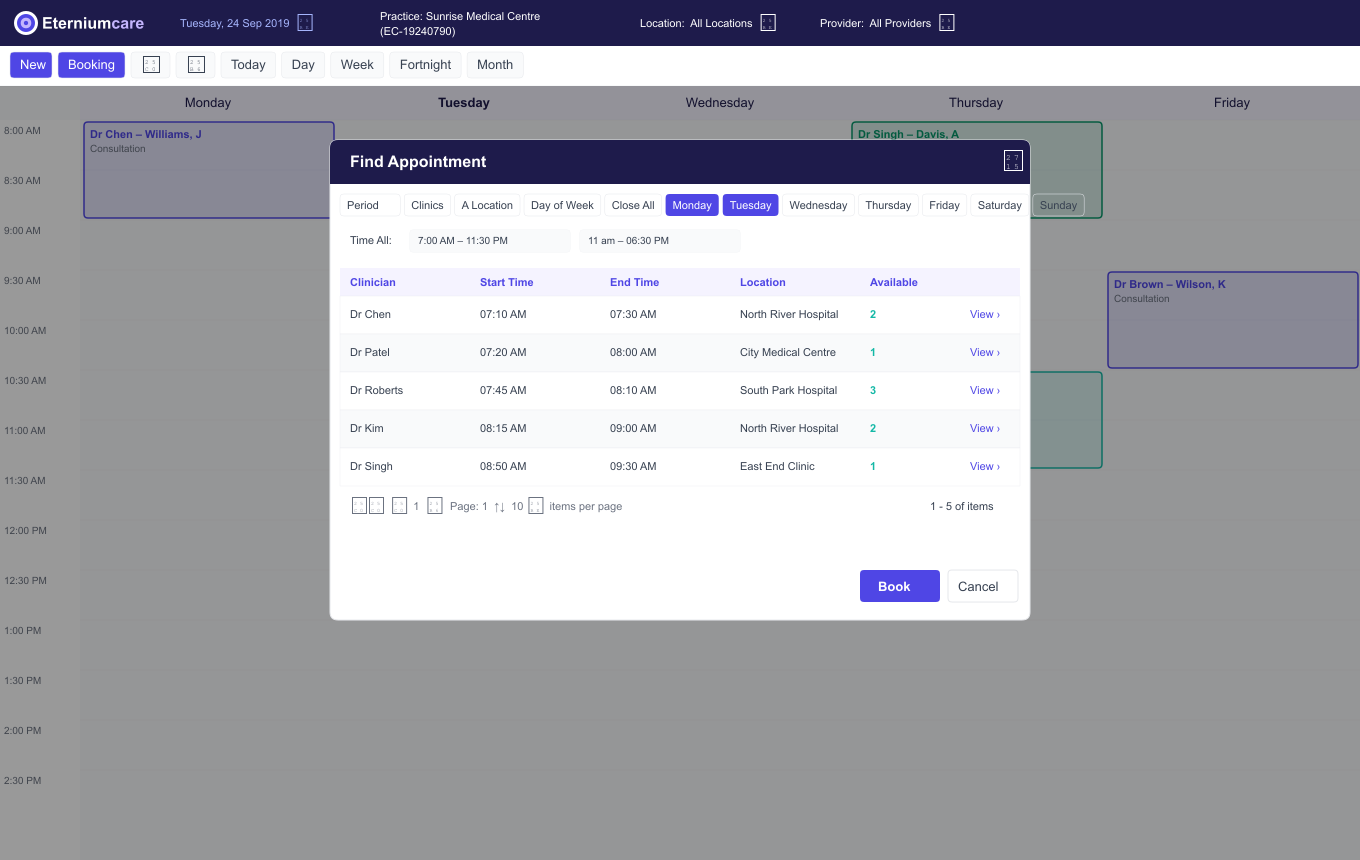The image size is (1360, 860).
Task: Click the 7:00 AM – 11:30 PM time range field
Action: coord(489,241)
